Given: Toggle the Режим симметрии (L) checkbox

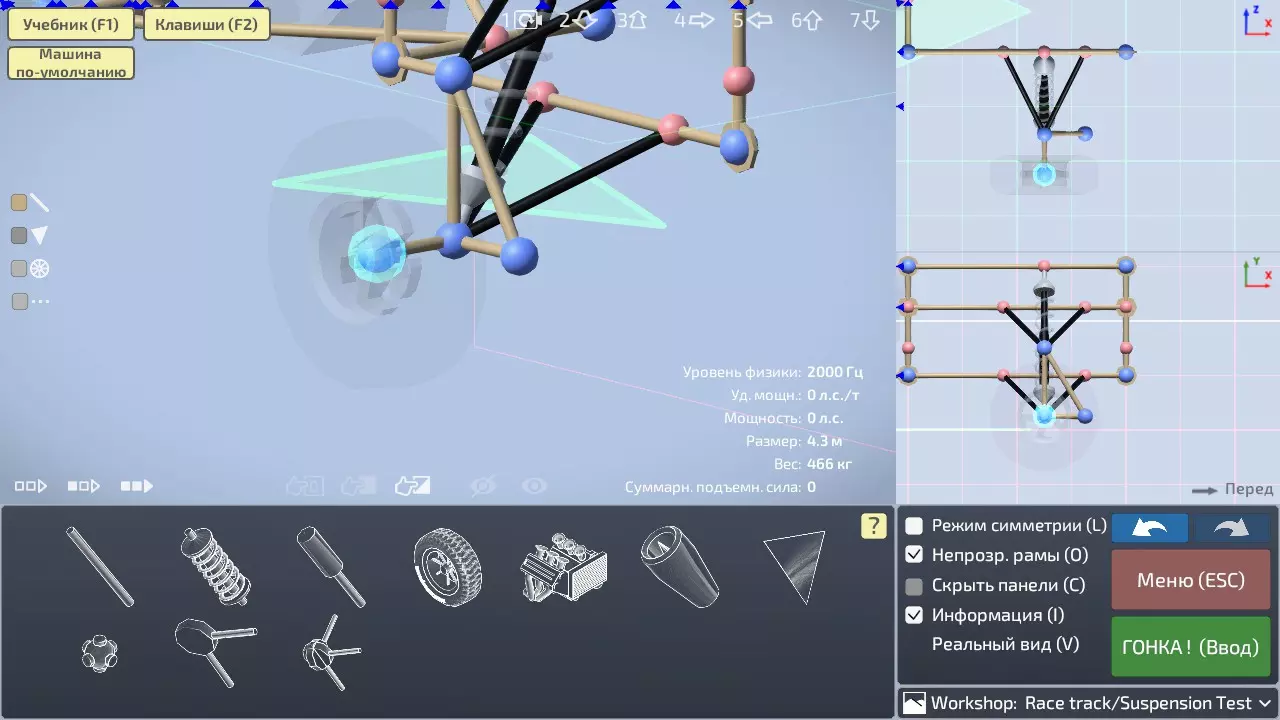Looking at the screenshot, I should pyautogui.click(x=914, y=525).
